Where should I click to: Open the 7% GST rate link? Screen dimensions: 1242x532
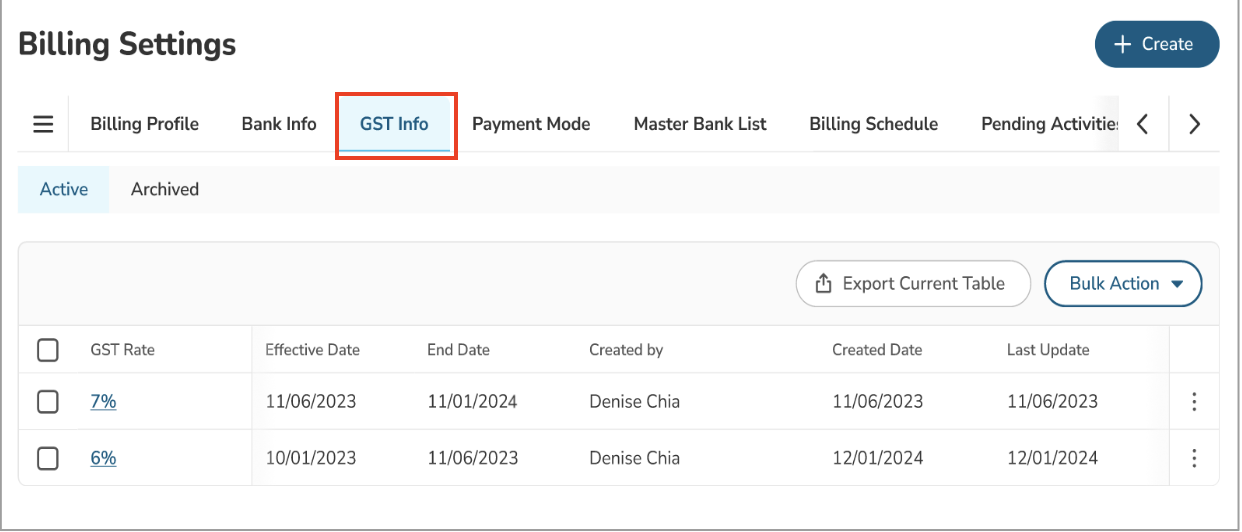(103, 402)
